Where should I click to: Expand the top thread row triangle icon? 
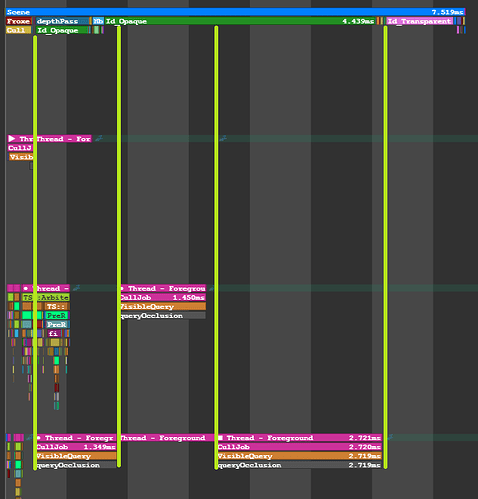click(x=12, y=138)
